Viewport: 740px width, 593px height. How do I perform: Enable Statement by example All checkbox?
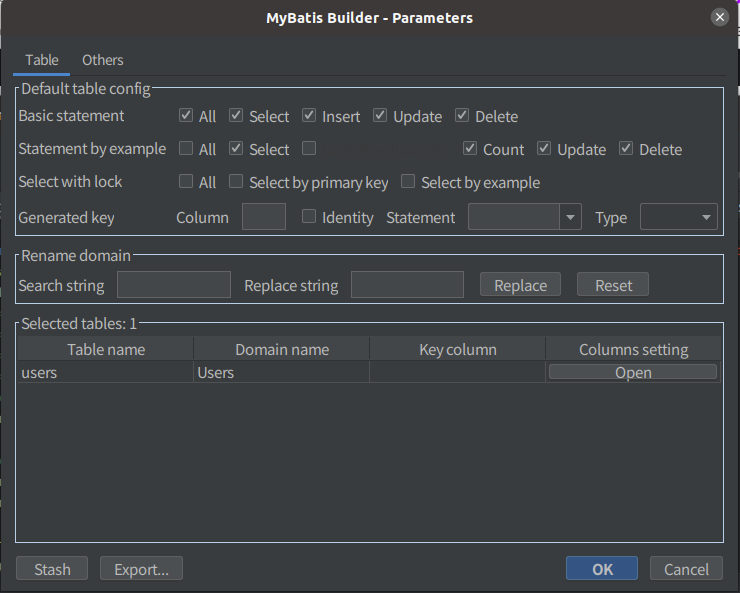[x=186, y=149]
